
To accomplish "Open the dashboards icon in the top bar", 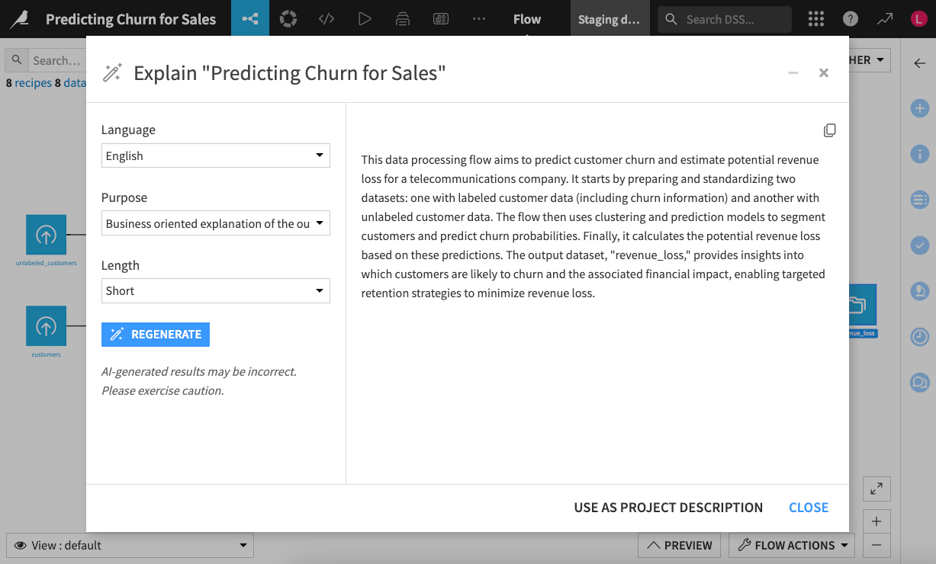I will 440,18.
